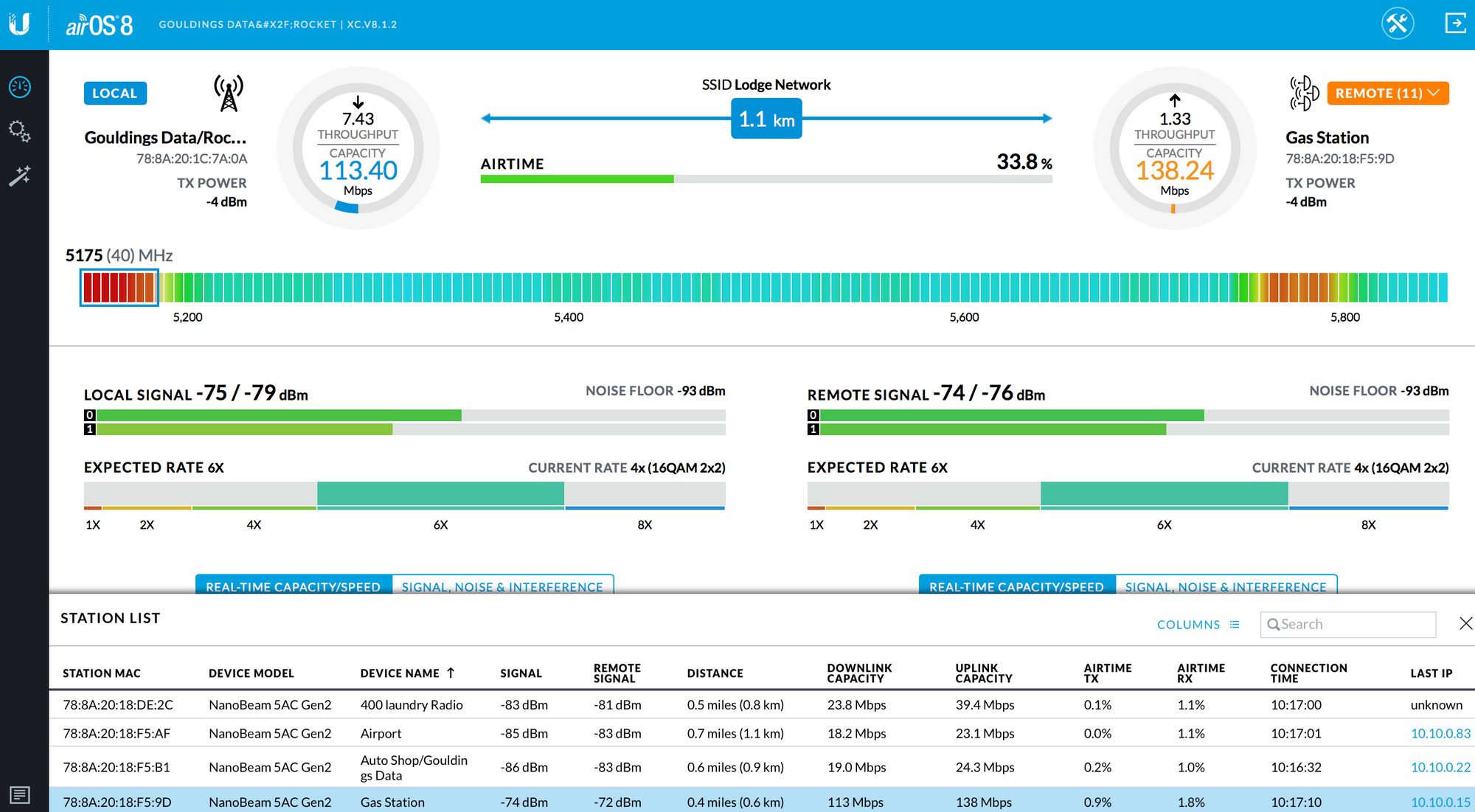Open the REMOTE (11) dropdown
Viewport: 1475px width, 812px height.
tap(1388, 94)
